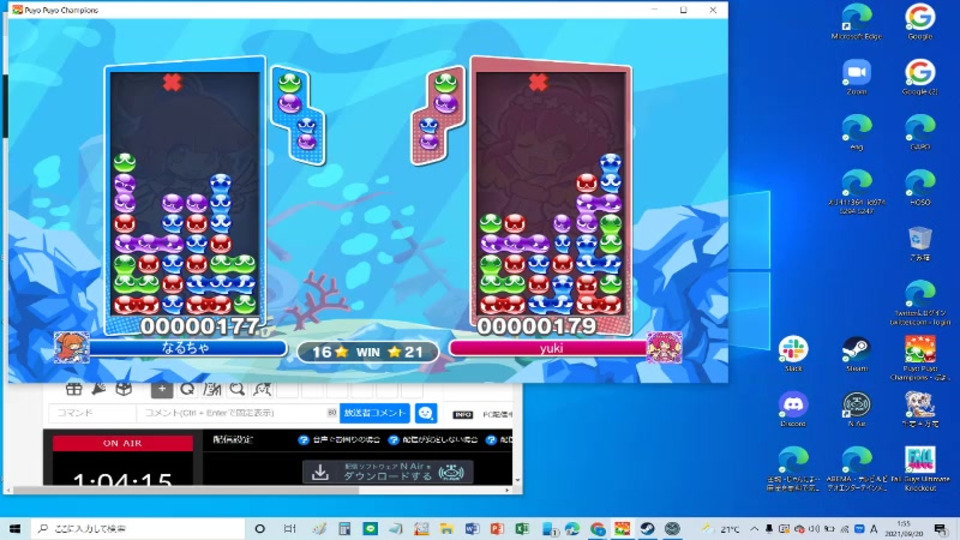Viewport: 960px width, 540px height.
Task: Open the gift icon in the broadcast toolbar
Action: (73, 389)
